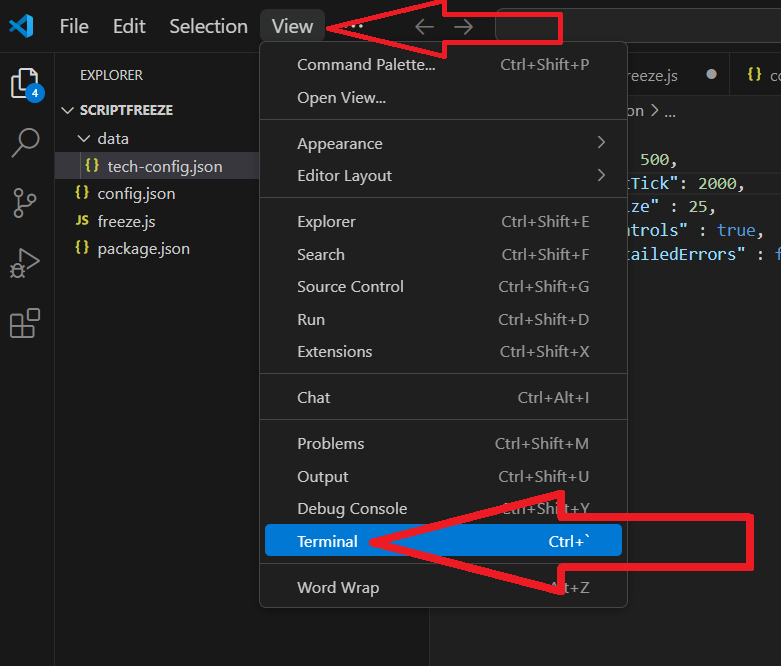
Task: Open the Explorer activity bar icon
Action: (x=26, y=84)
